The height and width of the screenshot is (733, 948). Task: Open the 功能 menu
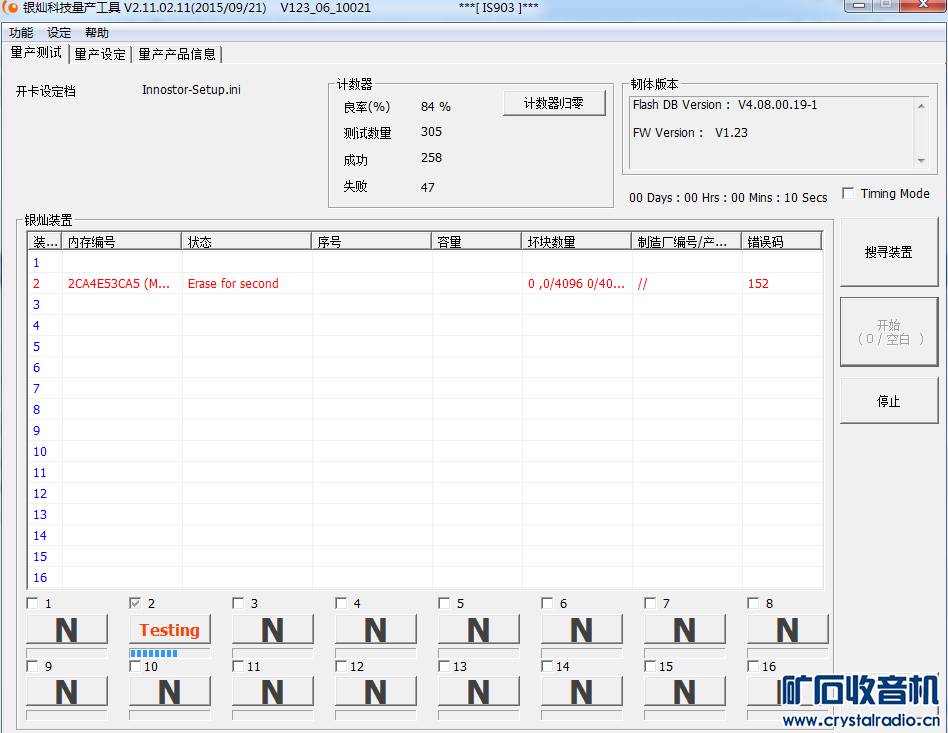(21, 33)
